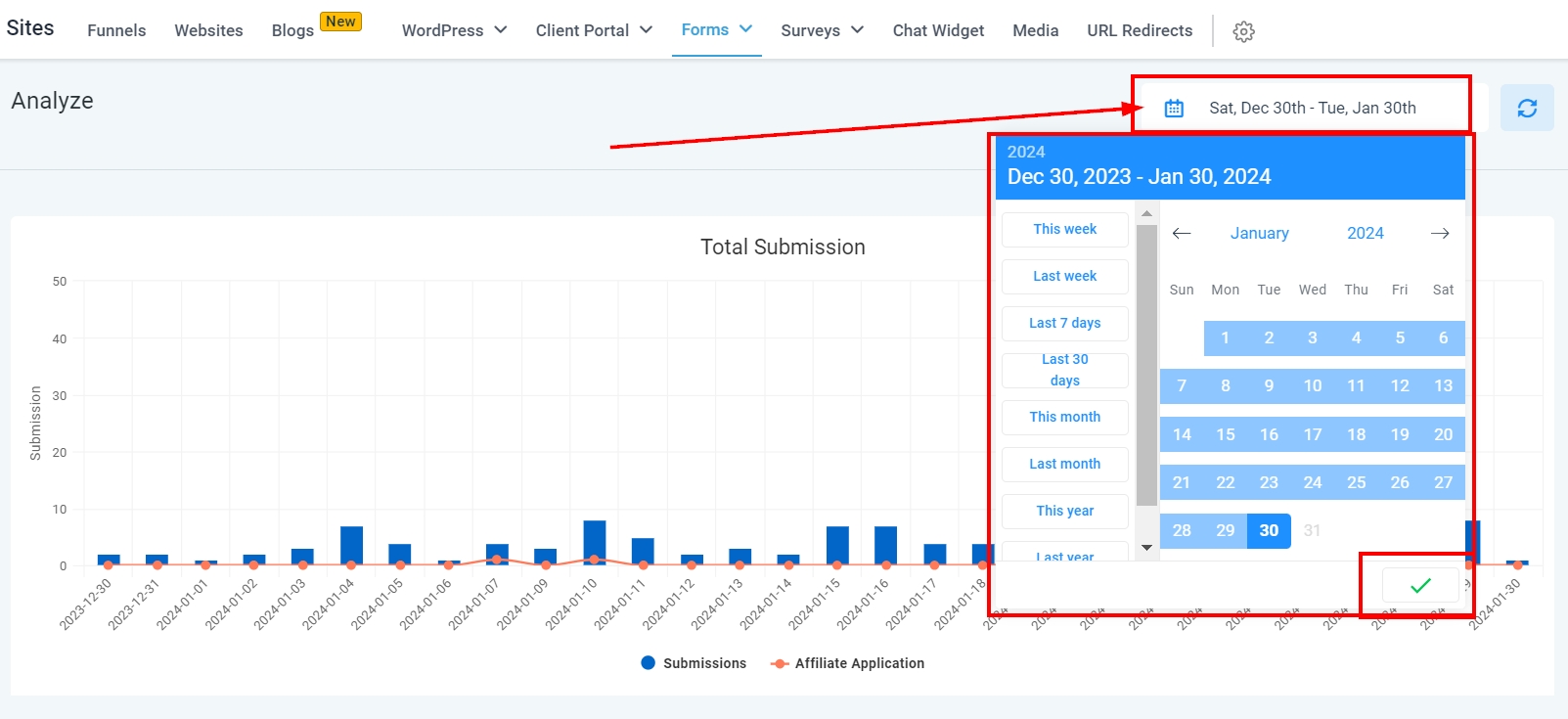Go to next month with right arrow
Image resolution: width=1568 pixels, height=719 pixels.
click(x=1439, y=233)
